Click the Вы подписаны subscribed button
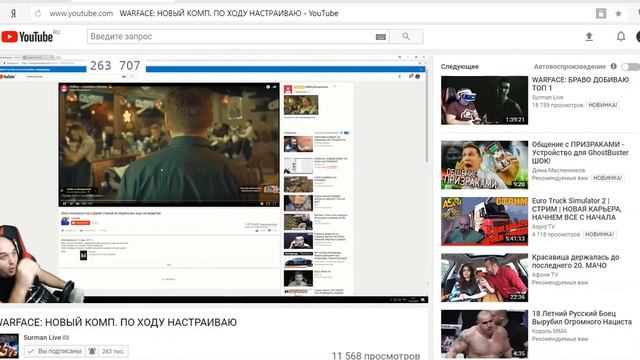The image size is (640, 360). point(55,351)
